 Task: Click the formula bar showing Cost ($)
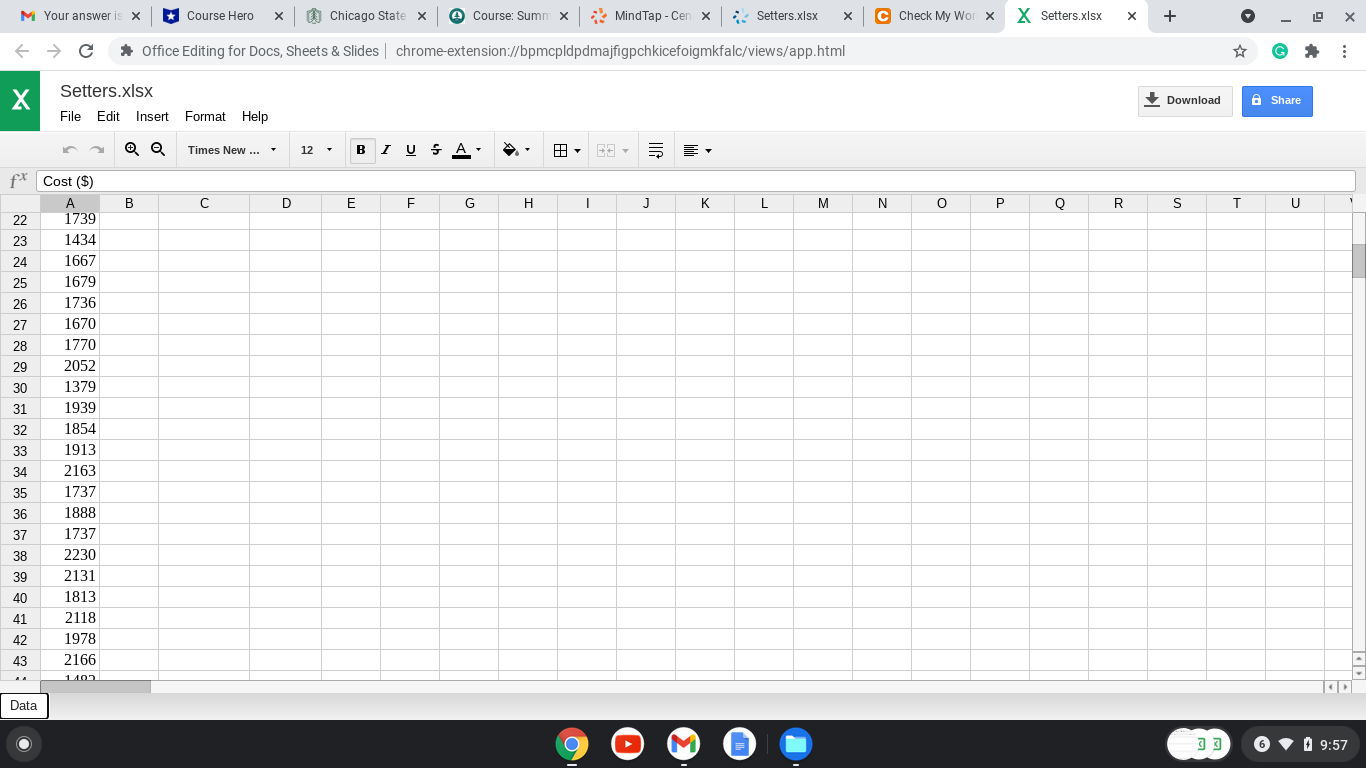point(696,181)
